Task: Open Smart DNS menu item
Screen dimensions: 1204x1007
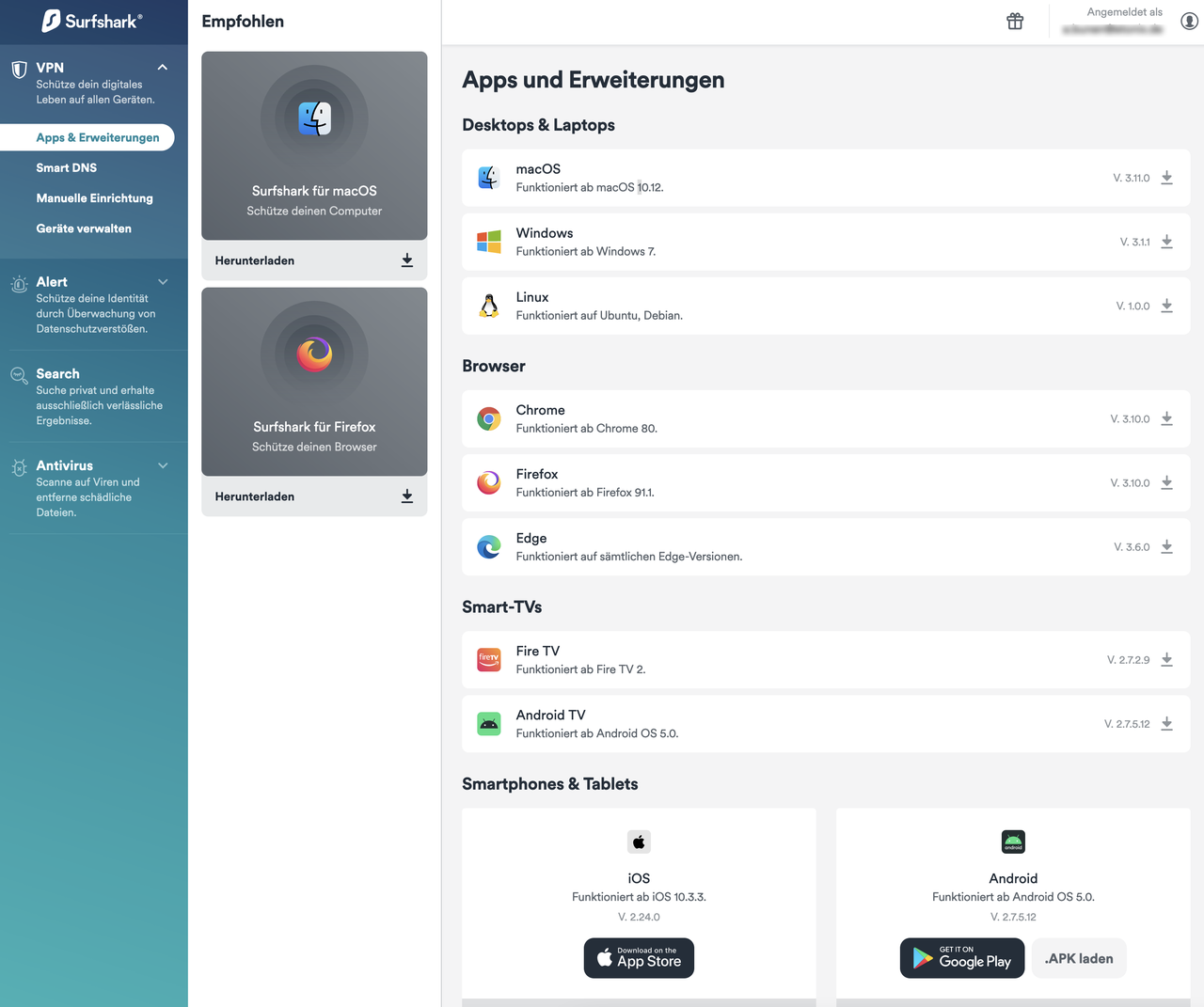Action: 67,167
